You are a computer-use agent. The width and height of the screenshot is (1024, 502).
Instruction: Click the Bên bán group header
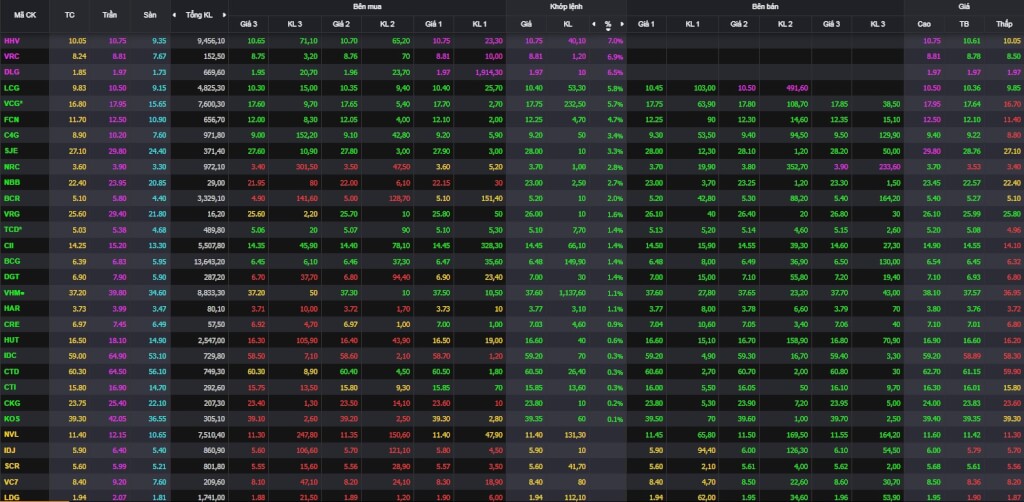tap(765, 6)
